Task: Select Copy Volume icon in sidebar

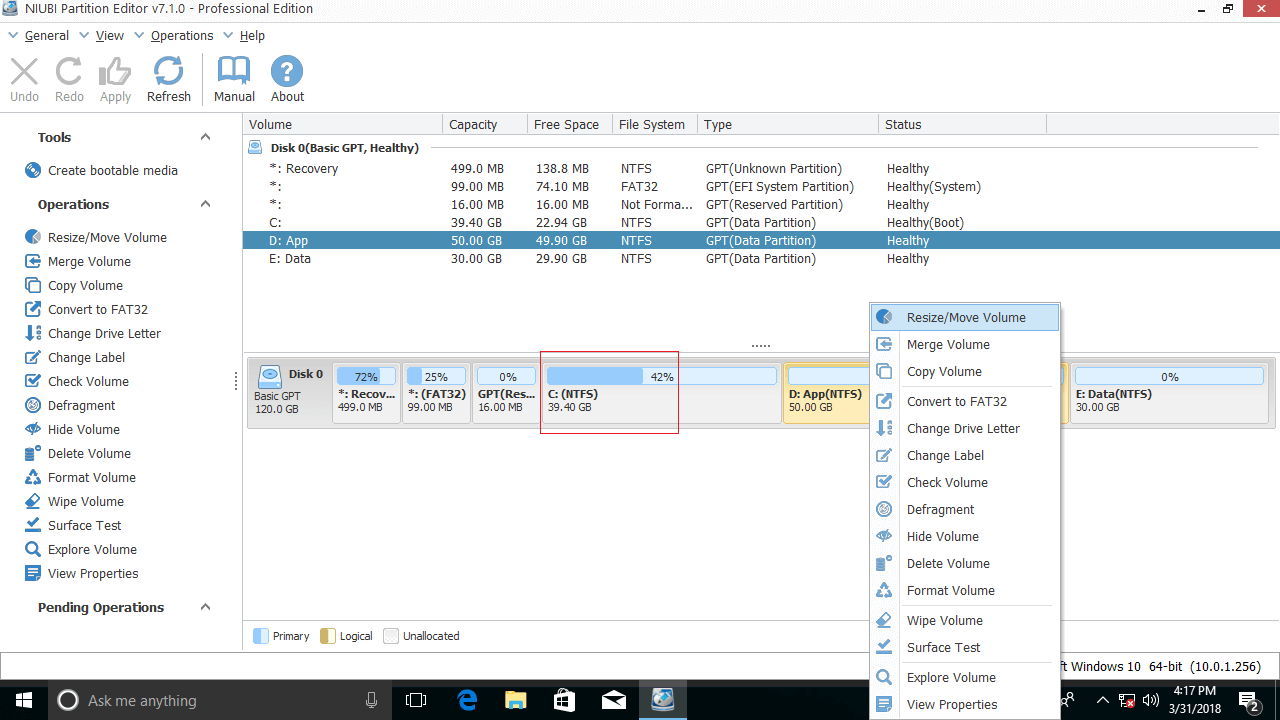Action: click(x=33, y=285)
